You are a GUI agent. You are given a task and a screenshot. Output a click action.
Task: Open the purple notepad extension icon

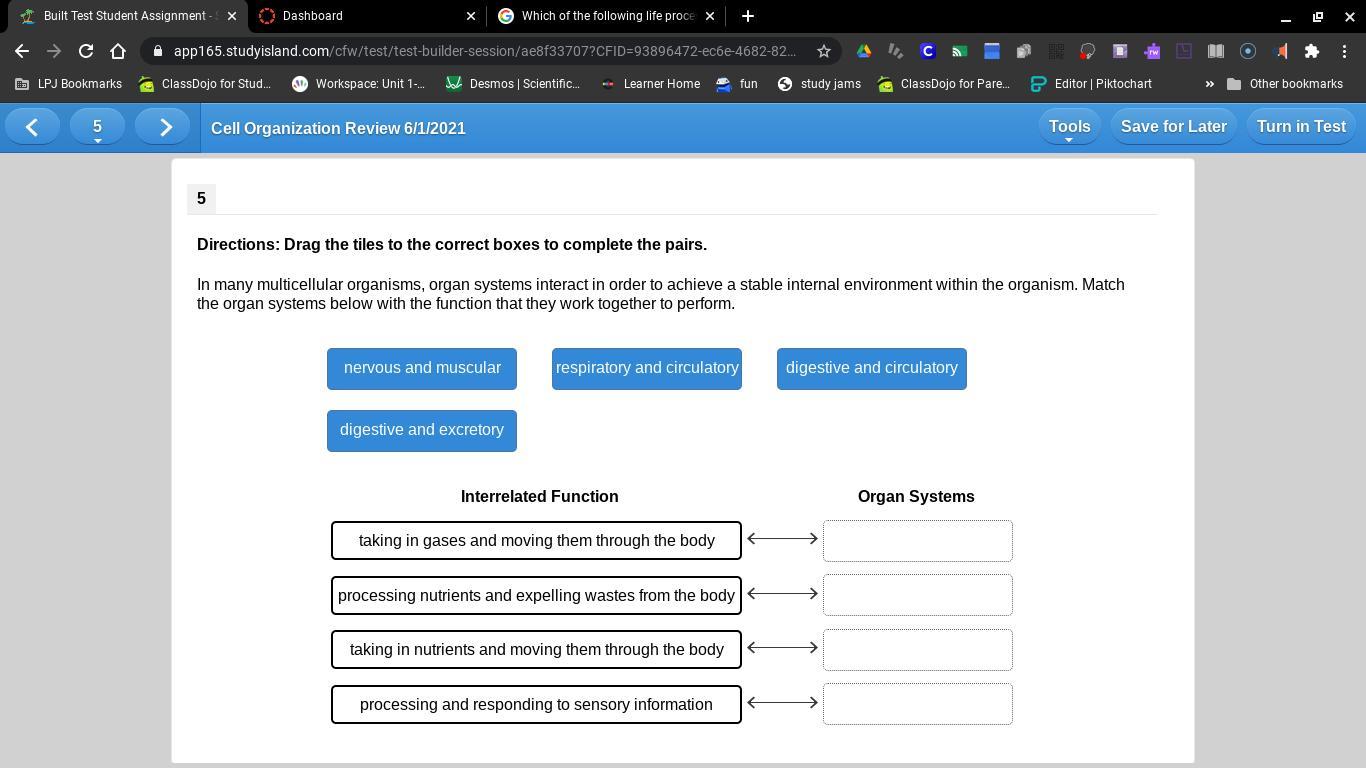click(x=1120, y=51)
